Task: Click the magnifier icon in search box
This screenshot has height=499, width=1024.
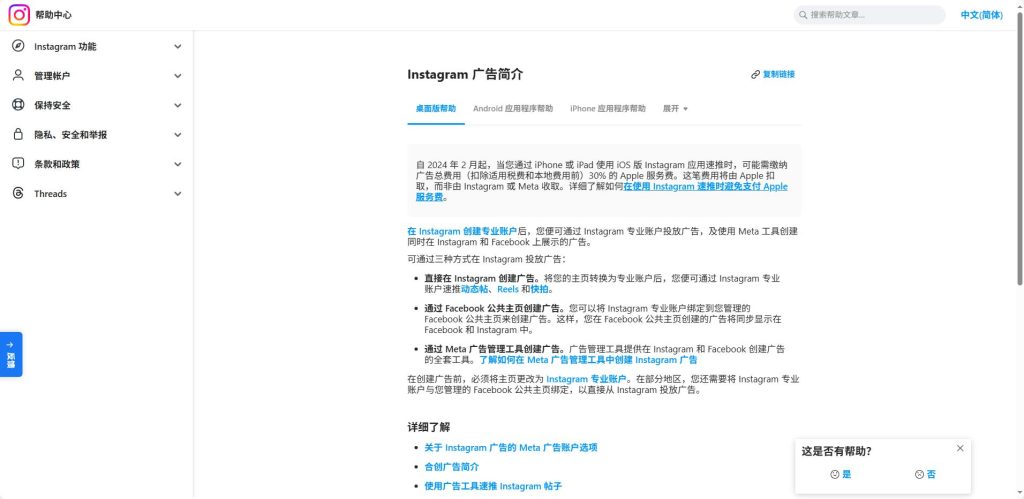Action: tap(803, 15)
